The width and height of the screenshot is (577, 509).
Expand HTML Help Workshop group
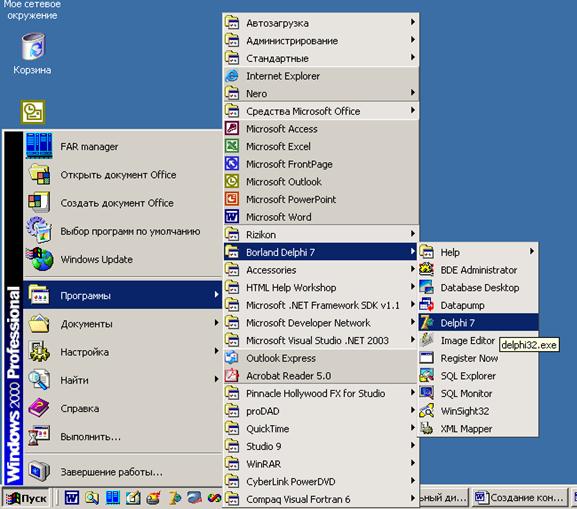click(x=321, y=287)
